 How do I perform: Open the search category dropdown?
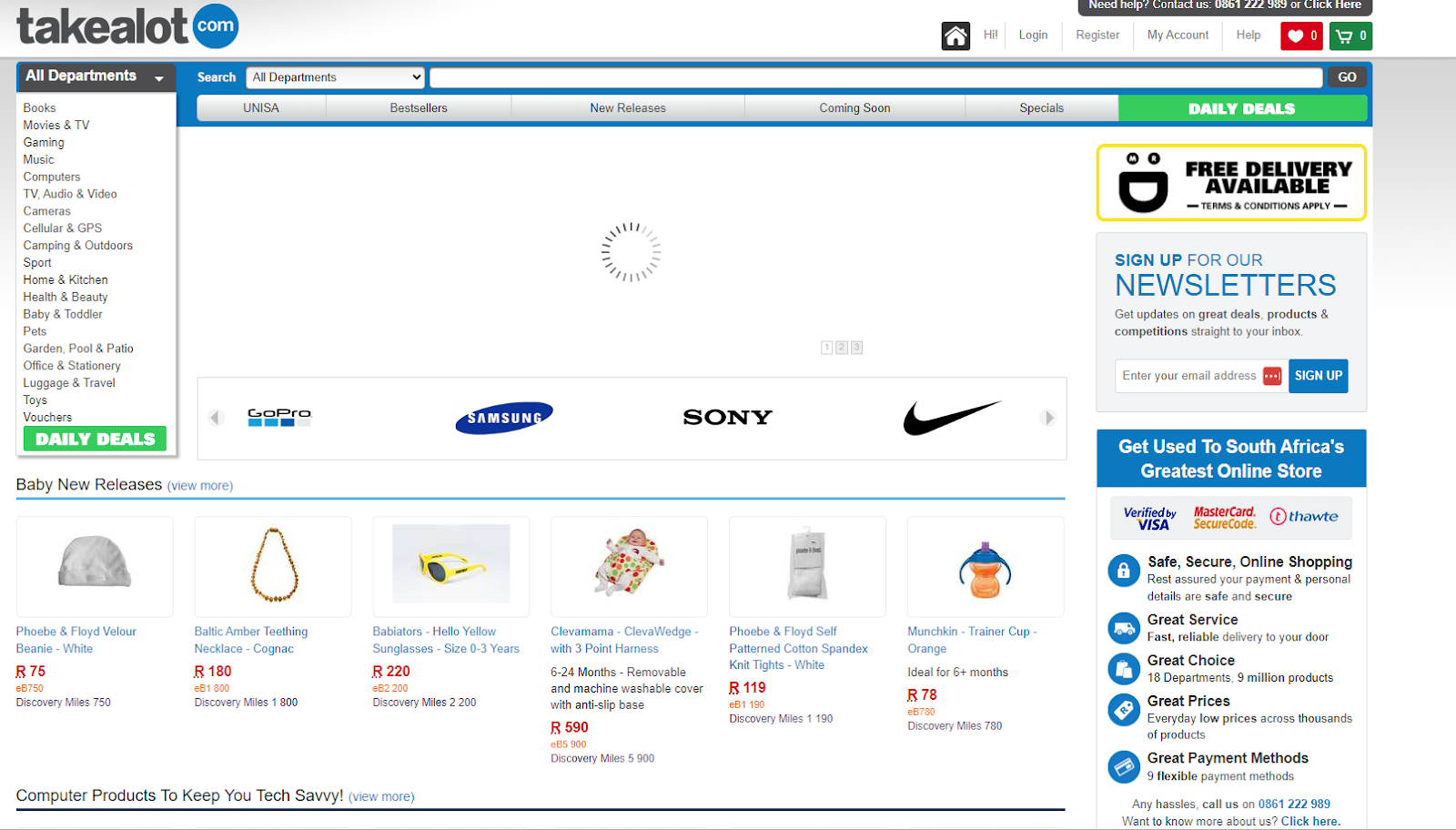pos(336,77)
